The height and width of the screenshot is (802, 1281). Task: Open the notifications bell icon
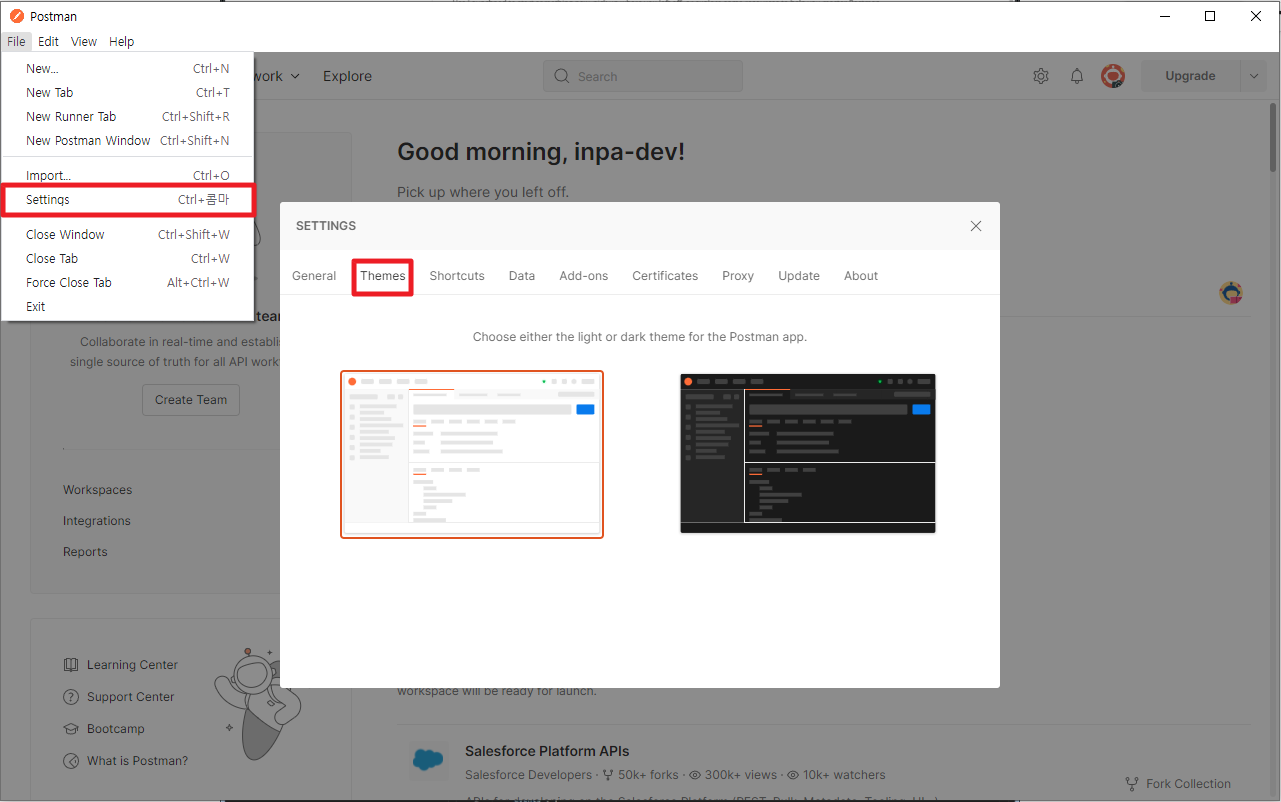pyautogui.click(x=1077, y=76)
